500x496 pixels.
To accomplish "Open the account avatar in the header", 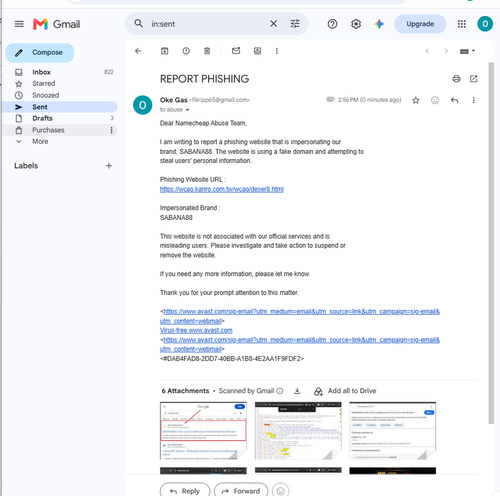I will click(x=485, y=24).
